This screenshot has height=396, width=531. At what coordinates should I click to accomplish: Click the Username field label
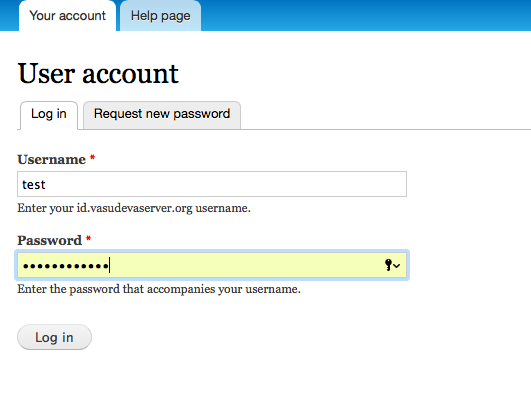coord(51,159)
